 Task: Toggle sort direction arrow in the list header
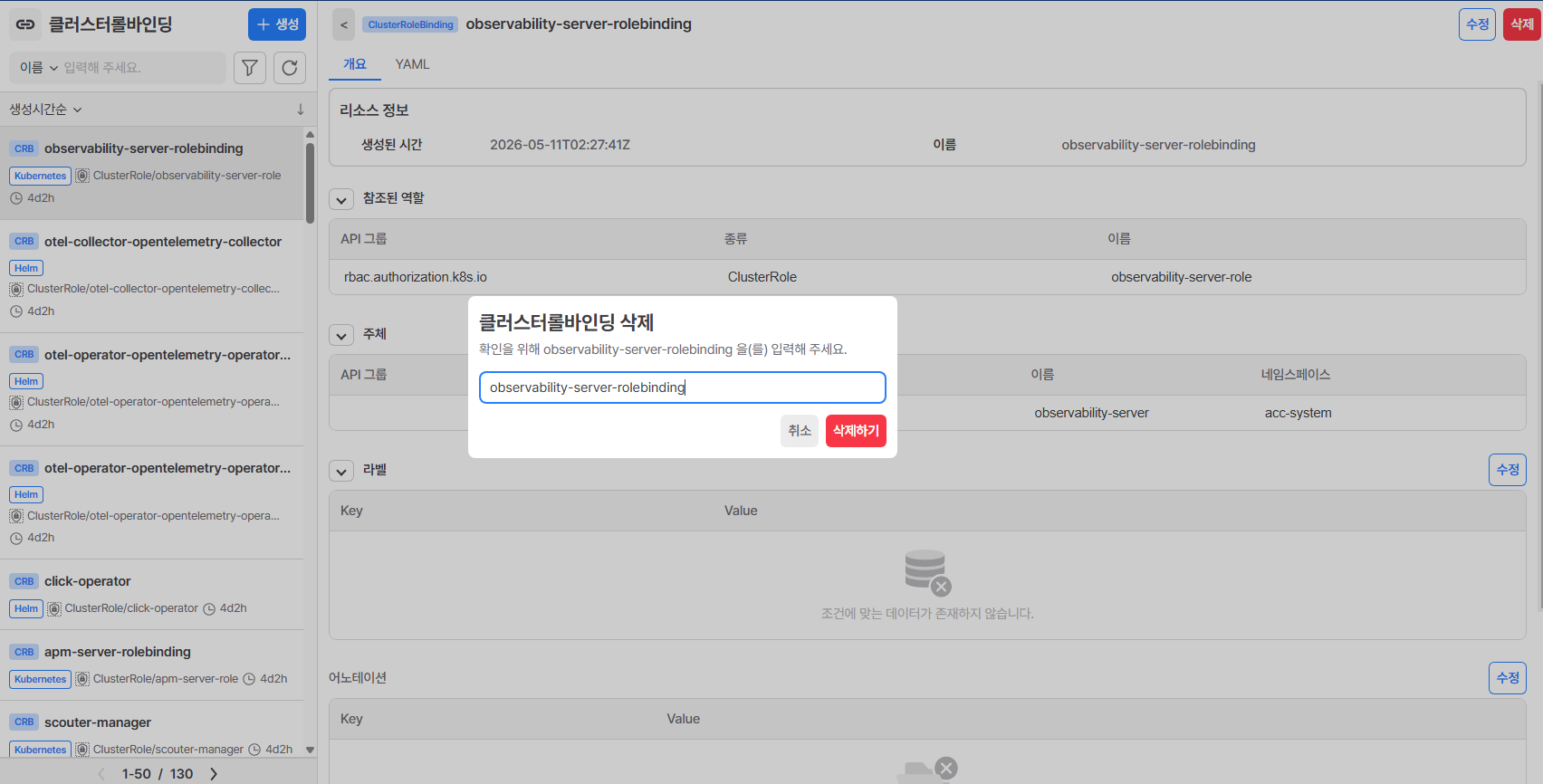[x=301, y=110]
